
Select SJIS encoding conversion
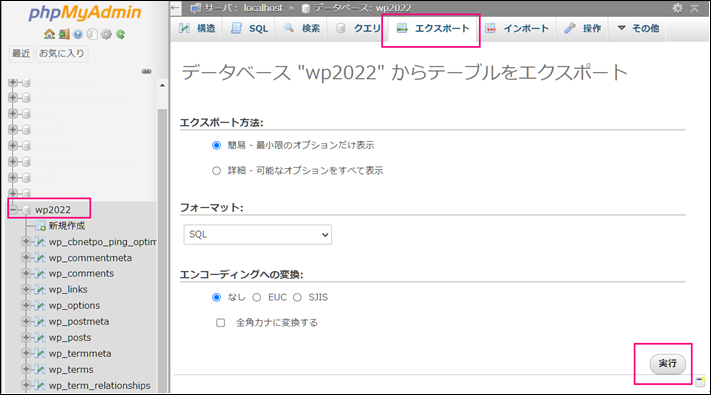297,297
